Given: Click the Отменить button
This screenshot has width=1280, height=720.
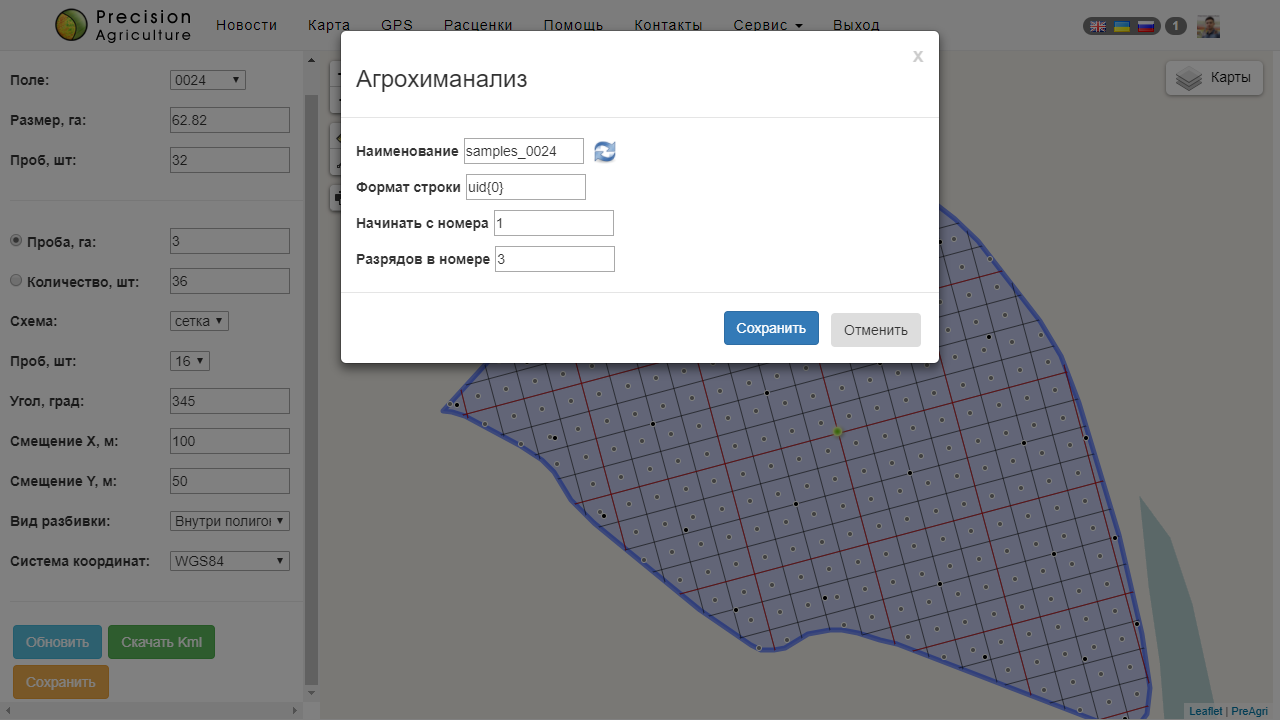Looking at the screenshot, I should coord(875,330).
